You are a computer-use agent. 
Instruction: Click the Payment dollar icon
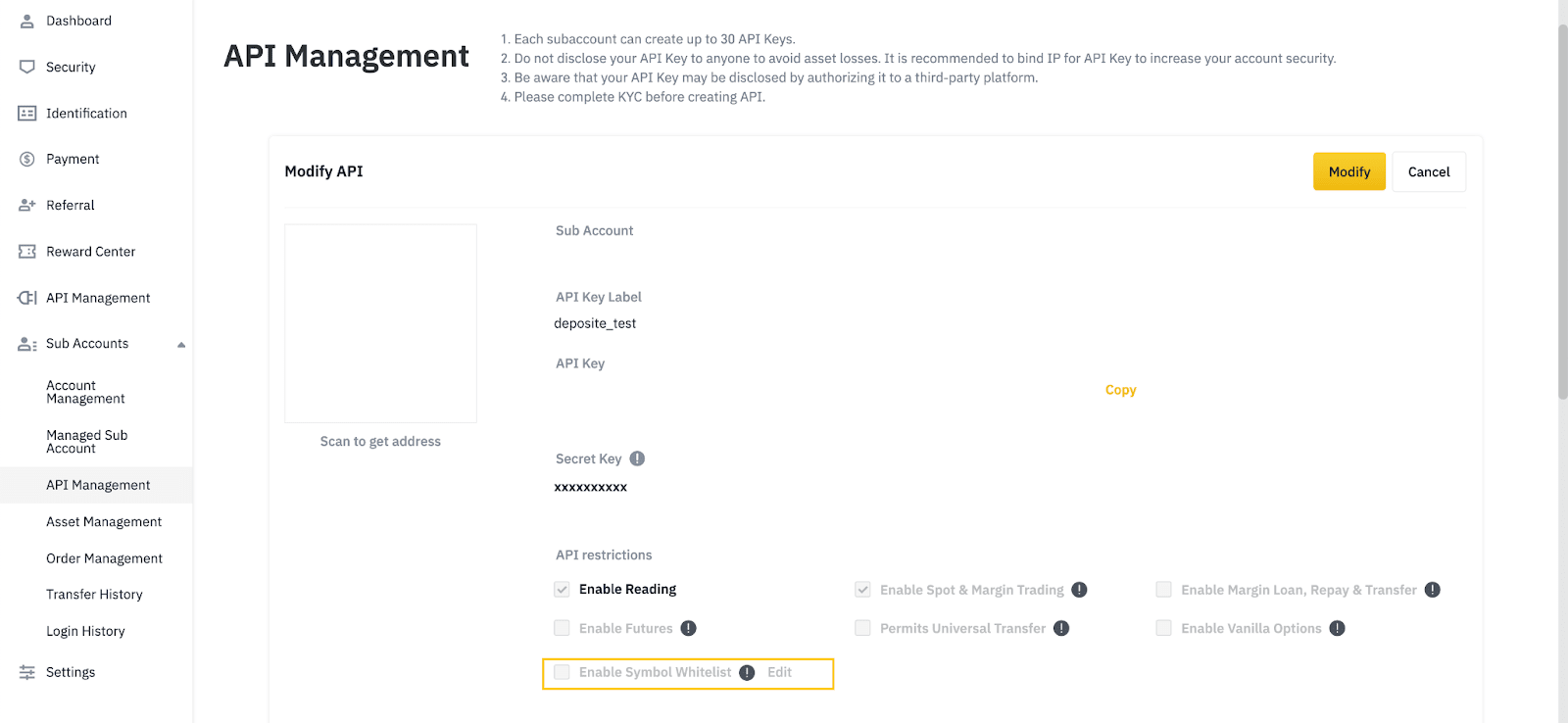(x=27, y=159)
